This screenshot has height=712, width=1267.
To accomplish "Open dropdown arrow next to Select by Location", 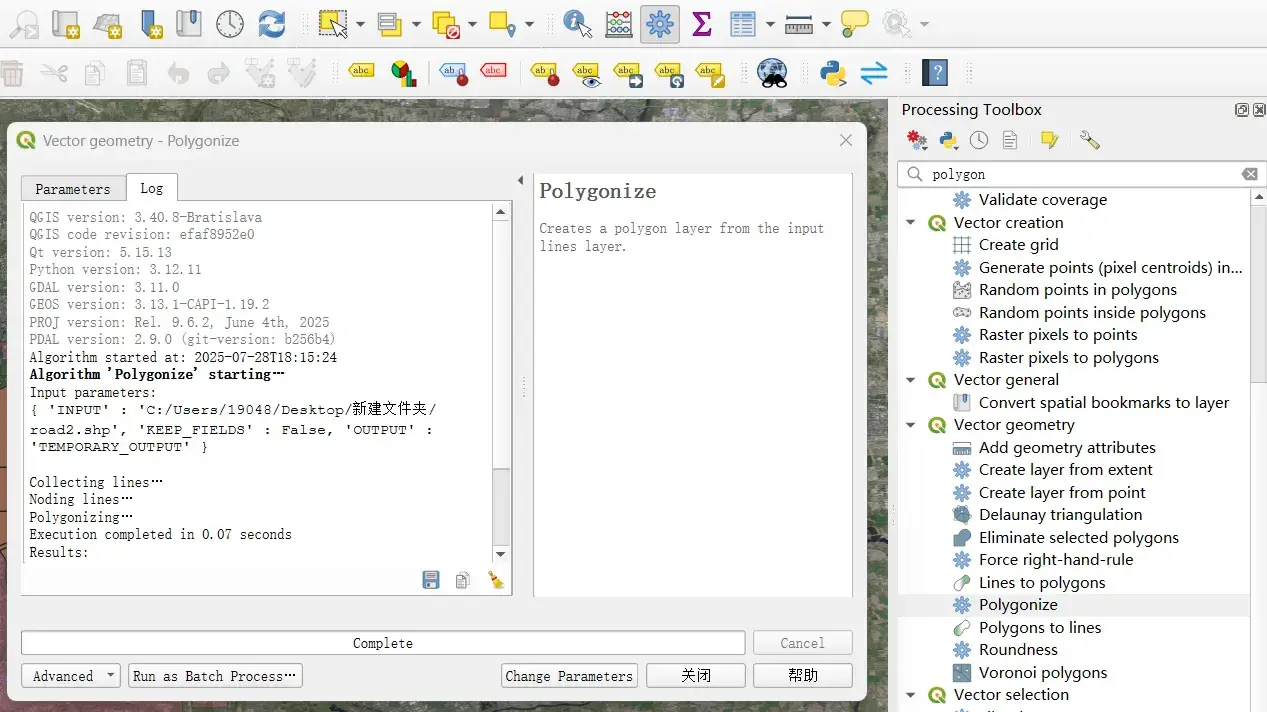I will pyautogui.click(x=529, y=25).
